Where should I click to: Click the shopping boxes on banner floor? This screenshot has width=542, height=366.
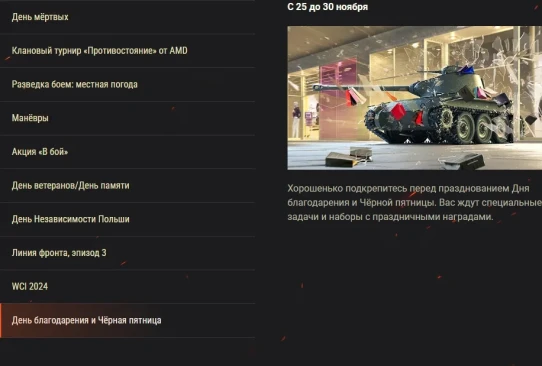(x=349, y=157)
